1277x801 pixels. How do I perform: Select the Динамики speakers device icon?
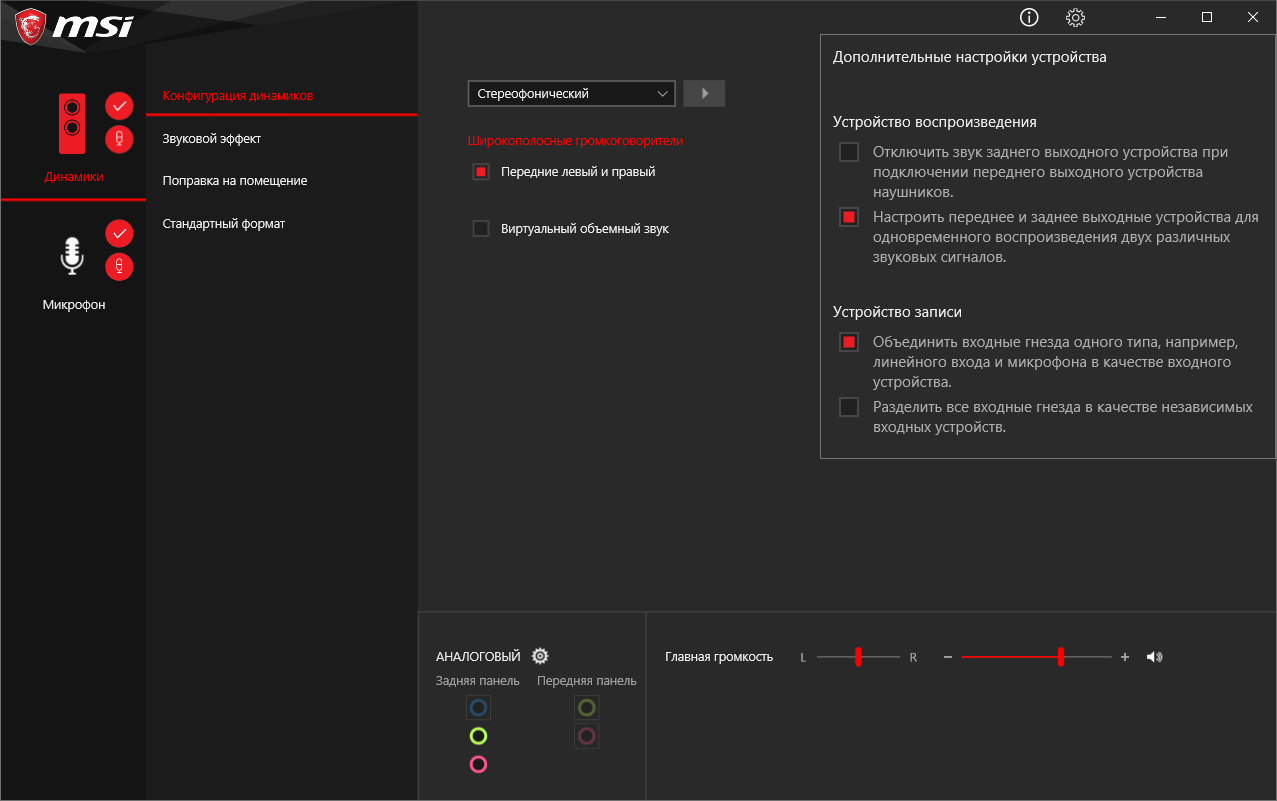[x=72, y=123]
